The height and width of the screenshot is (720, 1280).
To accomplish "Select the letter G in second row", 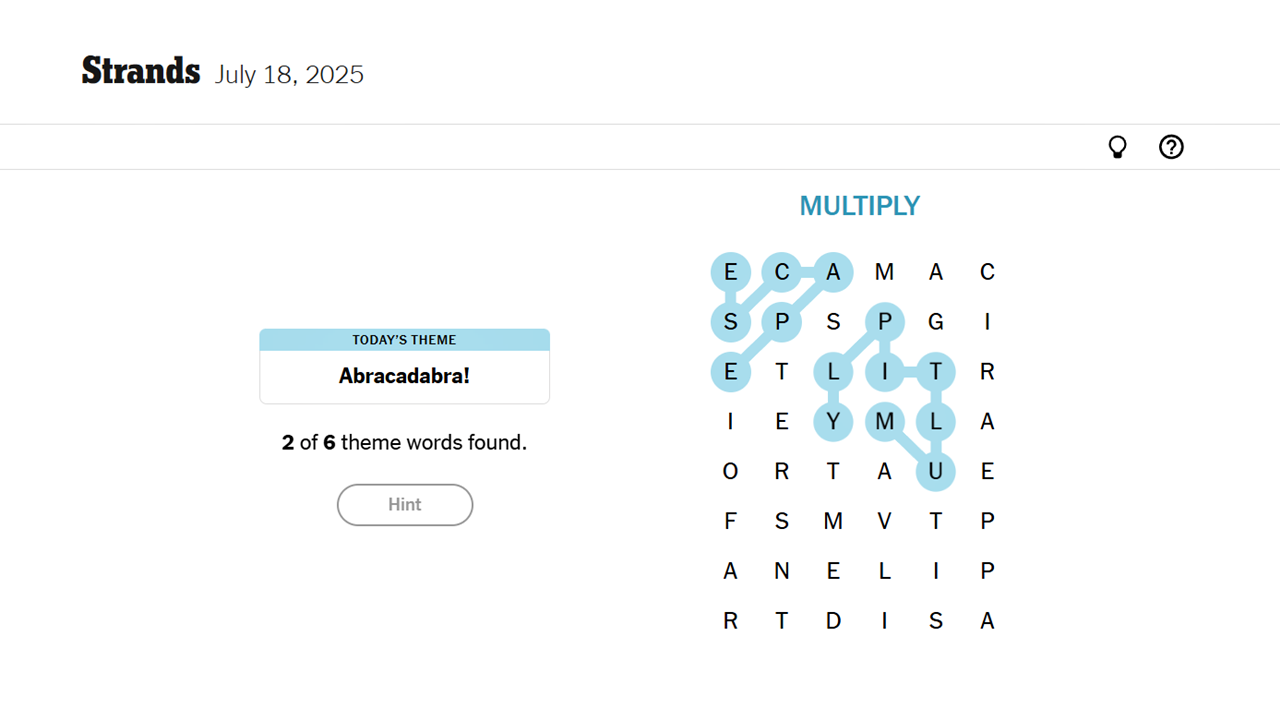I will [x=936, y=321].
